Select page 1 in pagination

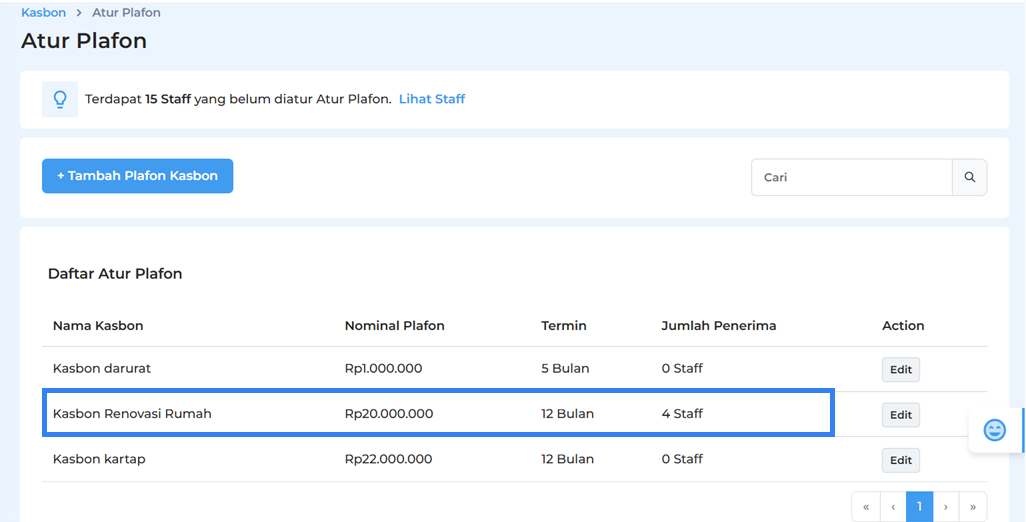(x=919, y=507)
